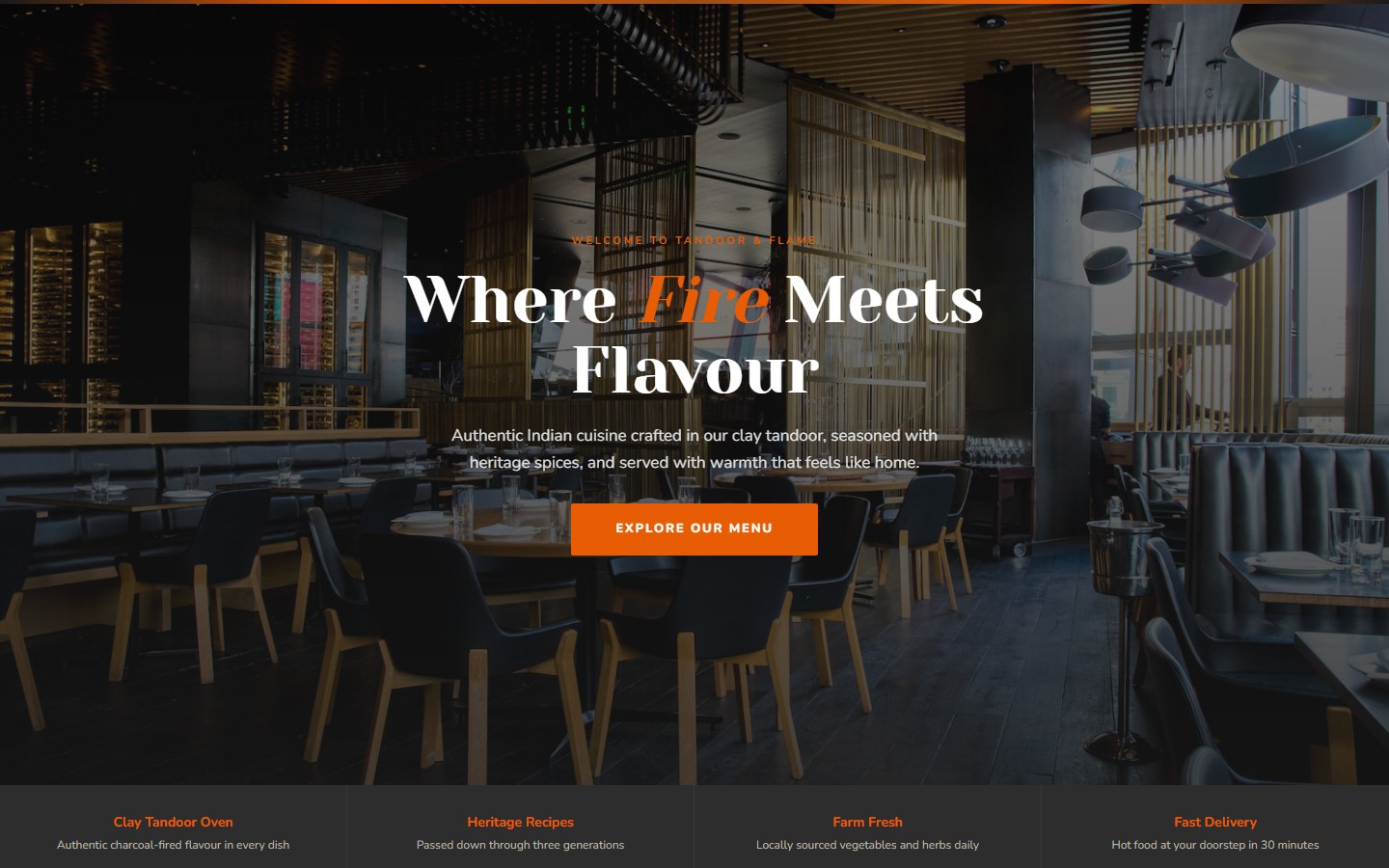Click the Explore Our Menu button
Viewport: 1389px width, 868px height.
pyautogui.click(x=694, y=529)
